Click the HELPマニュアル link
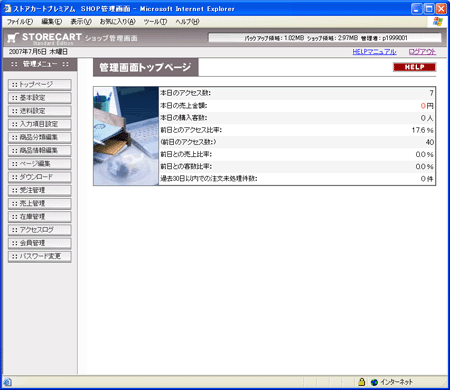Image resolution: width=450 pixels, height=390 pixels. point(374,52)
